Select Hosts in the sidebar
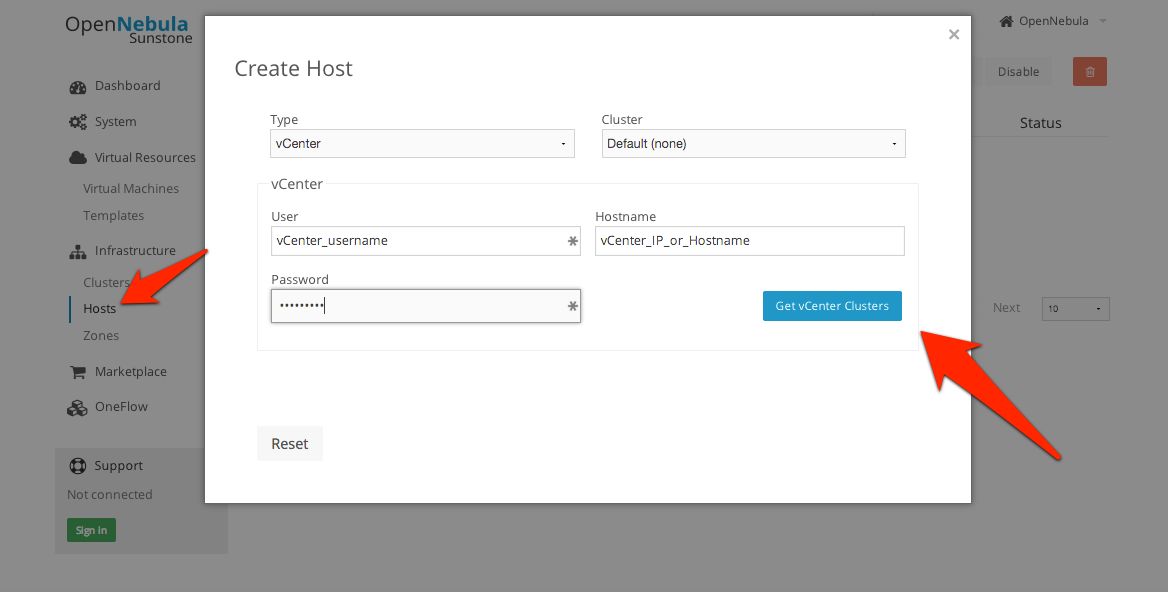The image size is (1168, 592). click(x=99, y=309)
